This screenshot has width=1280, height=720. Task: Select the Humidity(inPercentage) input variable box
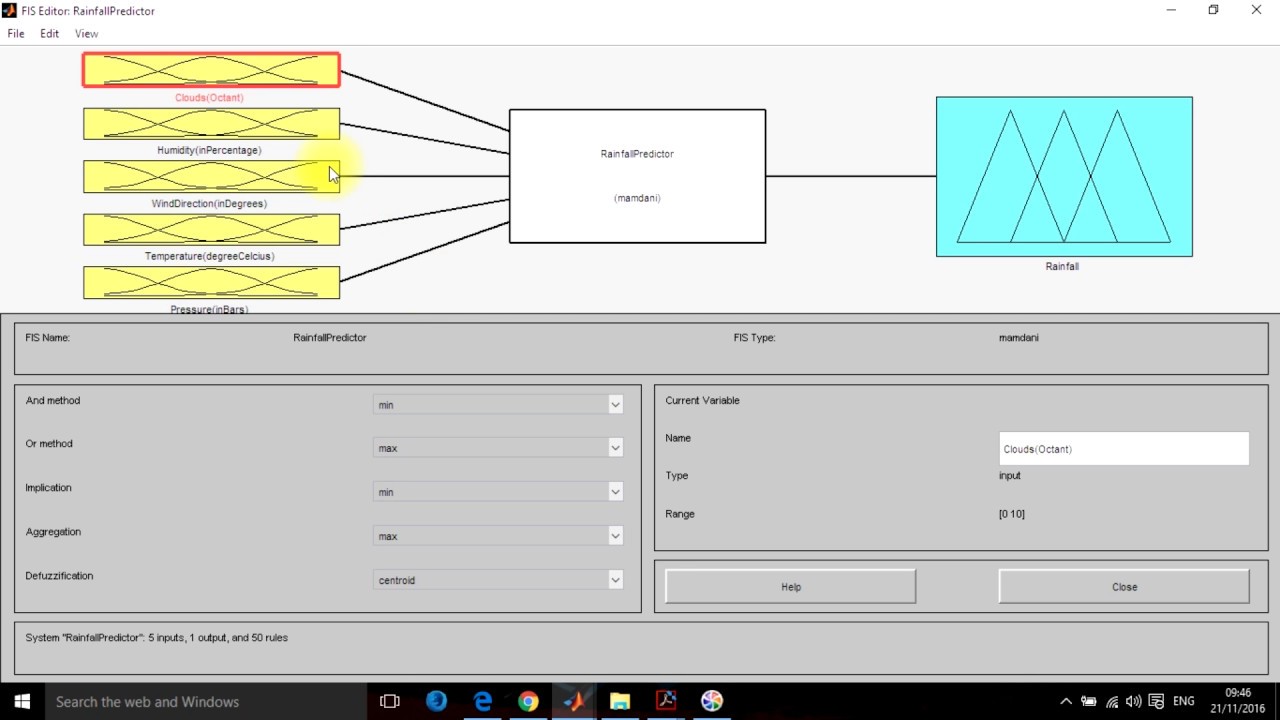(x=211, y=124)
